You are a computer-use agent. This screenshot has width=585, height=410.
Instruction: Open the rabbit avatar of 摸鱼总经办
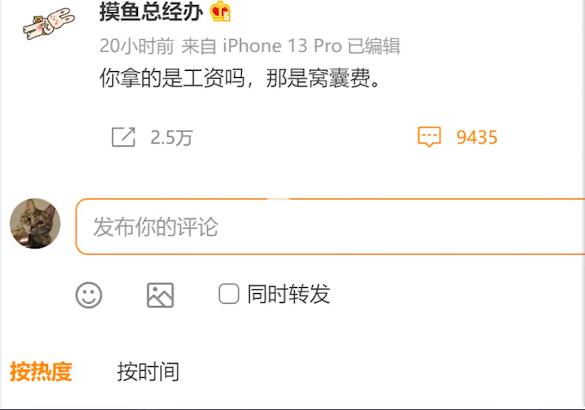[x=48, y=23]
